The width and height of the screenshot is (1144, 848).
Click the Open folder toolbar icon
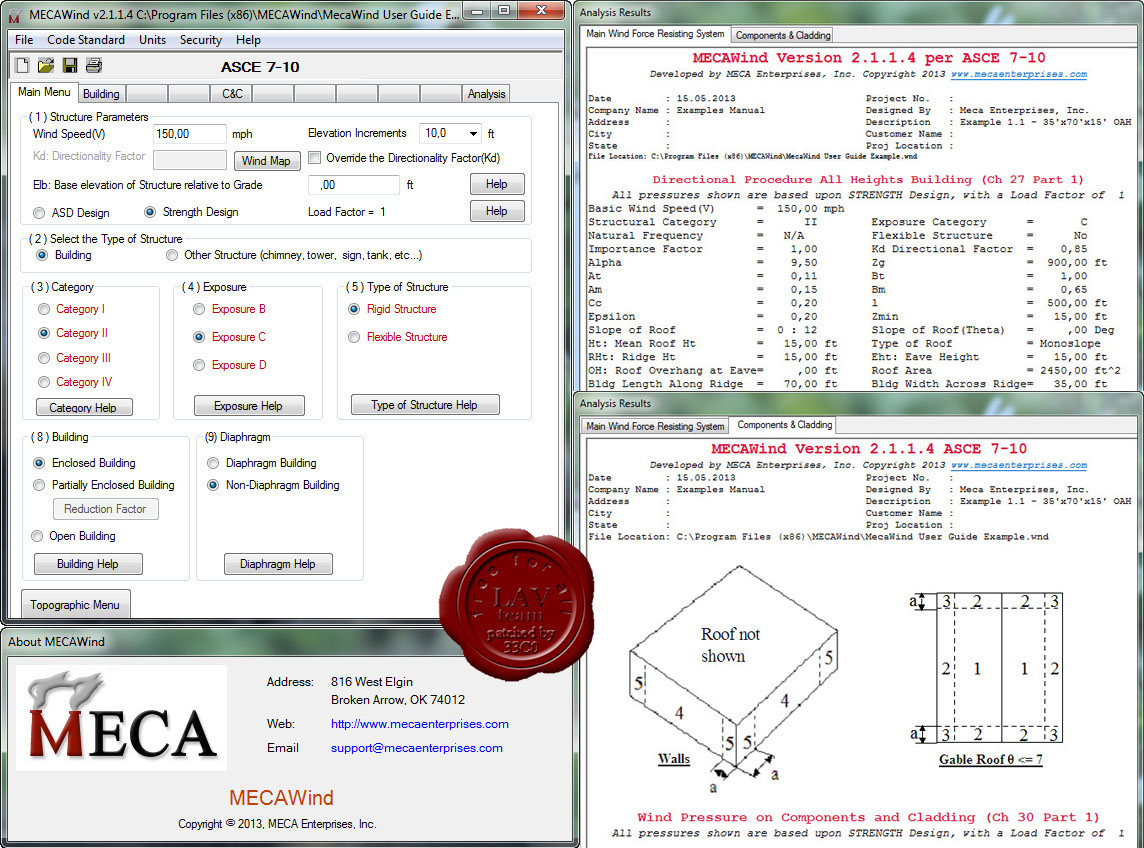click(46, 66)
